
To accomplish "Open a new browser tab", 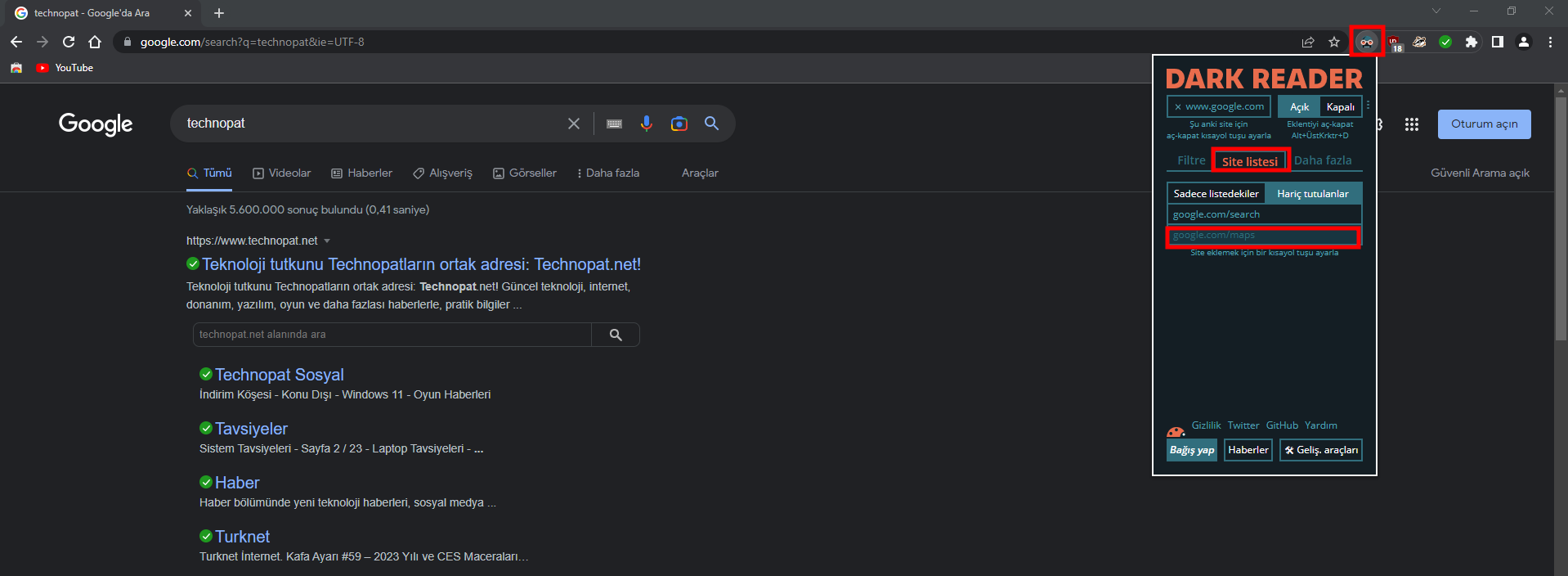I will [219, 13].
